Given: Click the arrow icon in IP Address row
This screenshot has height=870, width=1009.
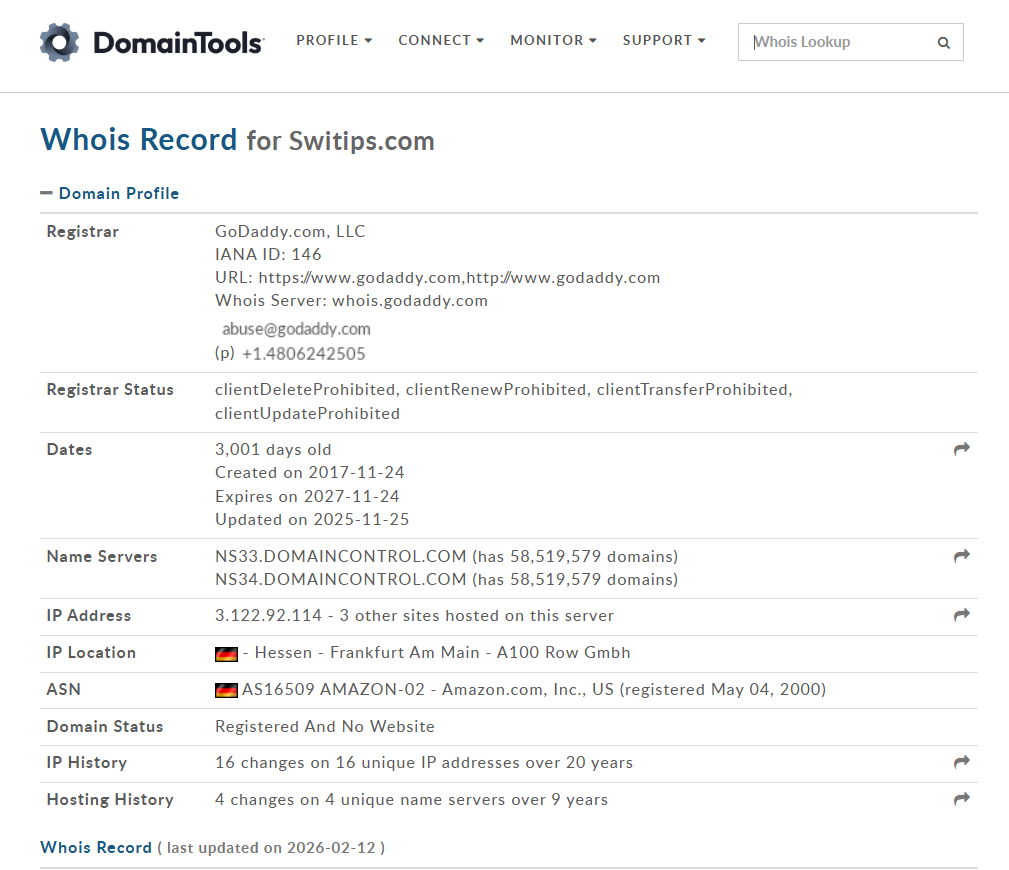Looking at the screenshot, I should [961, 616].
